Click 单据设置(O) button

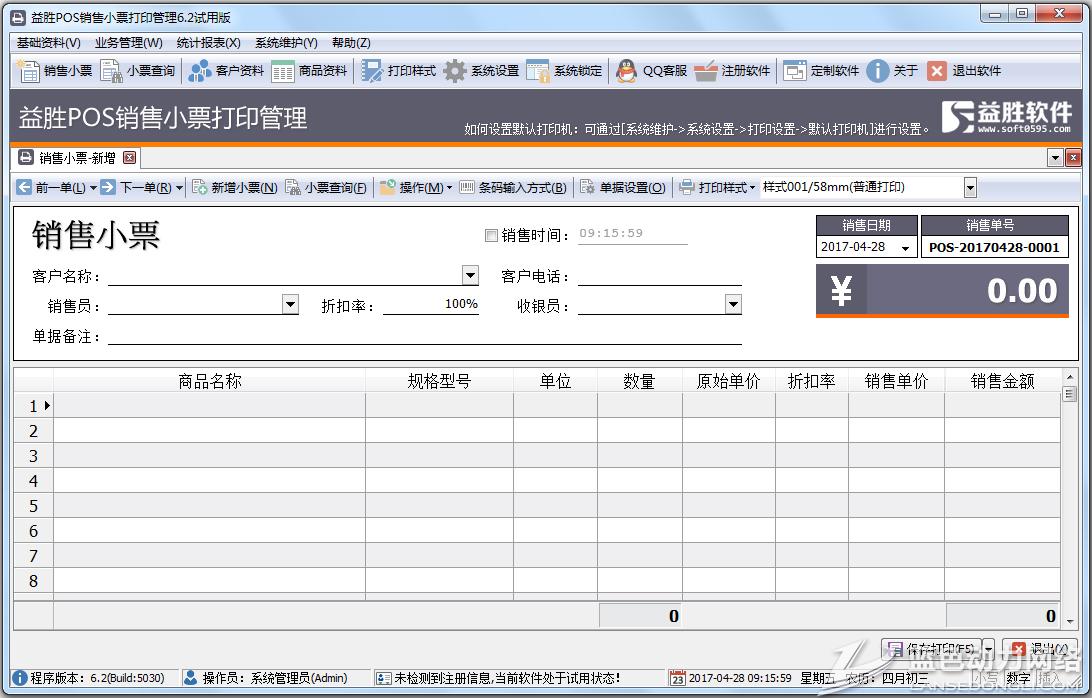[622, 188]
